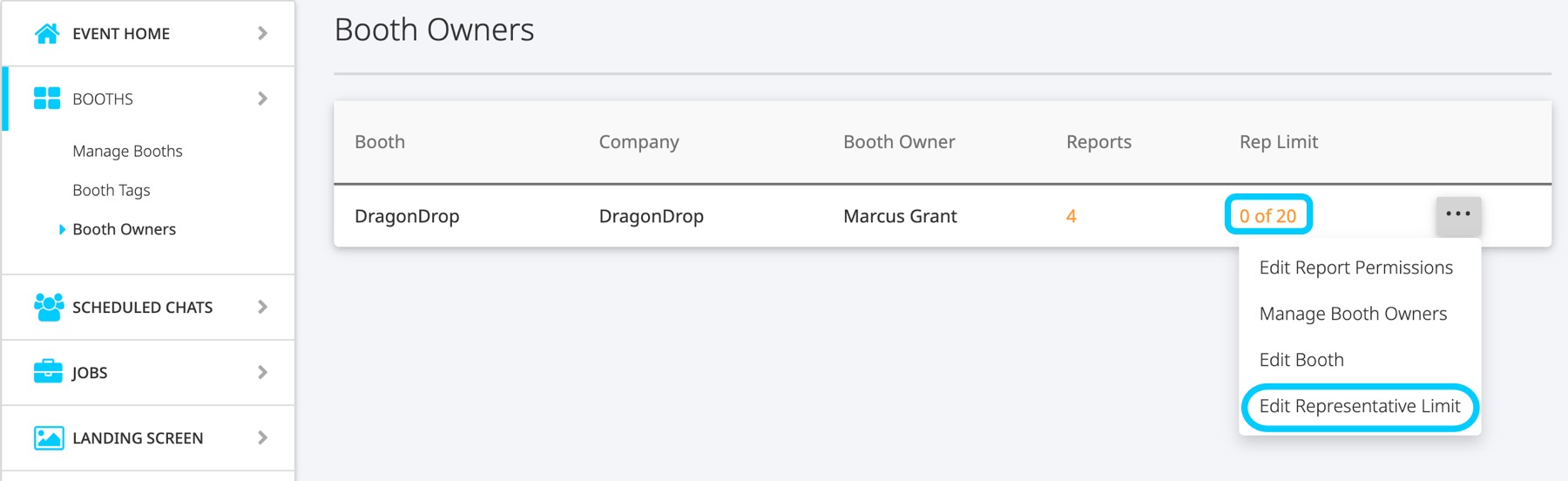Click the Jobs briefcase icon

point(48,372)
